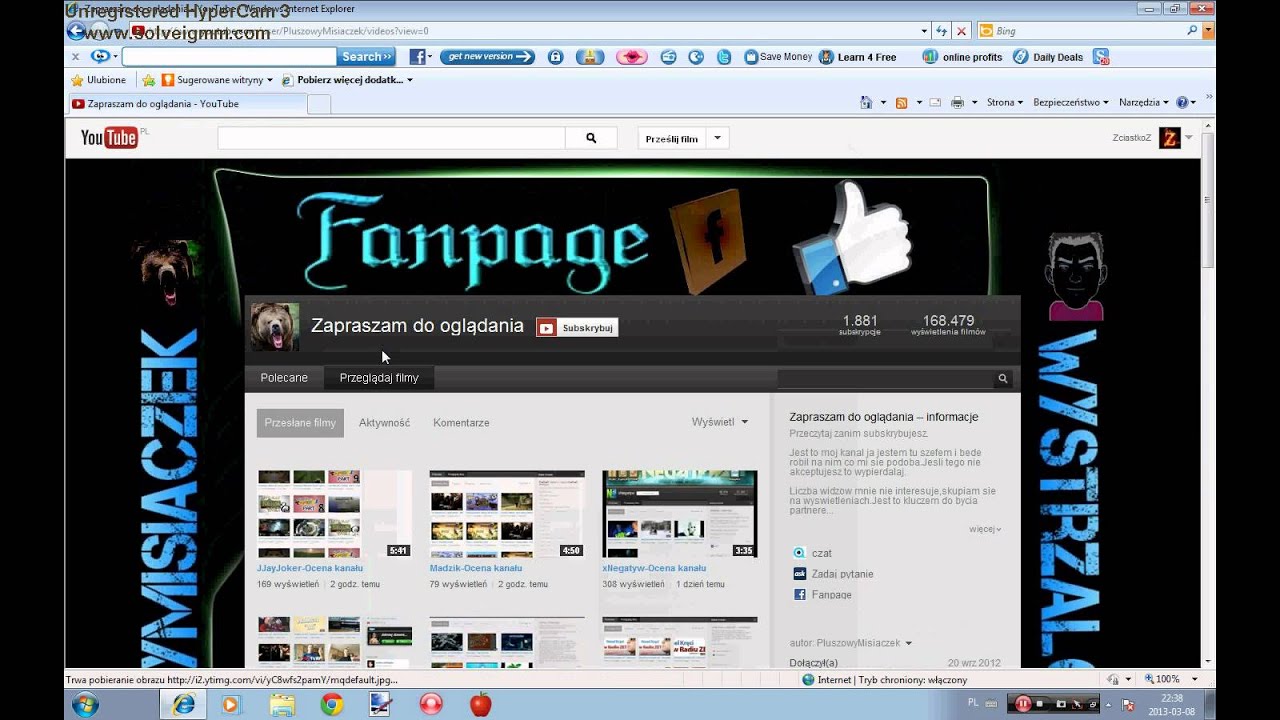Click the stop (X) button in address bar
The height and width of the screenshot is (720, 1280).
point(961,31)
